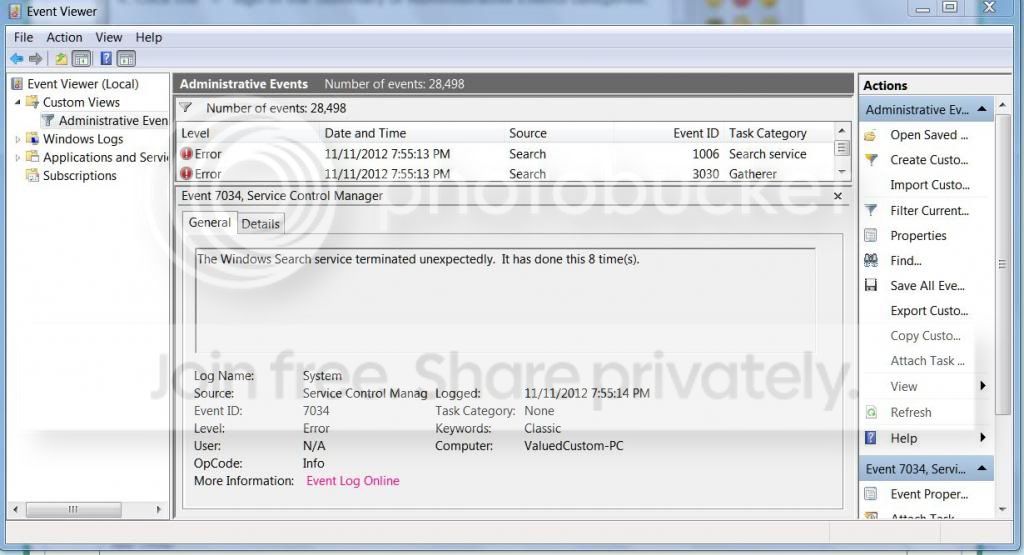Click Attach Task action in Administrative section

pyautogui.click(x=927, y=360)
